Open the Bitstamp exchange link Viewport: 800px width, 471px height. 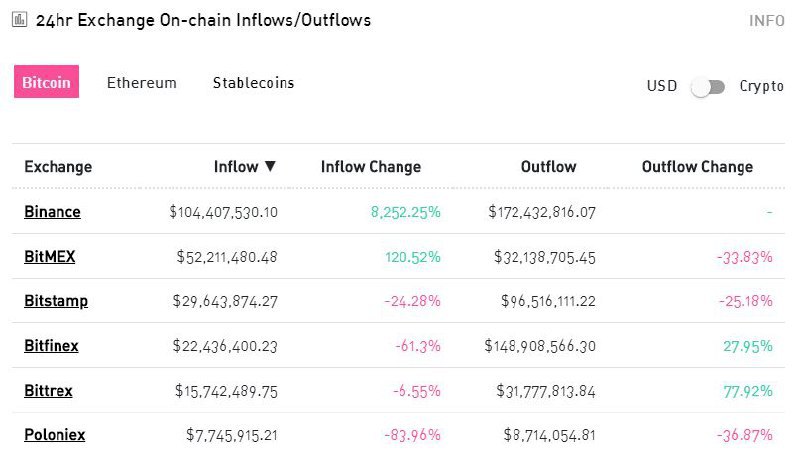(x=56, y=301)
